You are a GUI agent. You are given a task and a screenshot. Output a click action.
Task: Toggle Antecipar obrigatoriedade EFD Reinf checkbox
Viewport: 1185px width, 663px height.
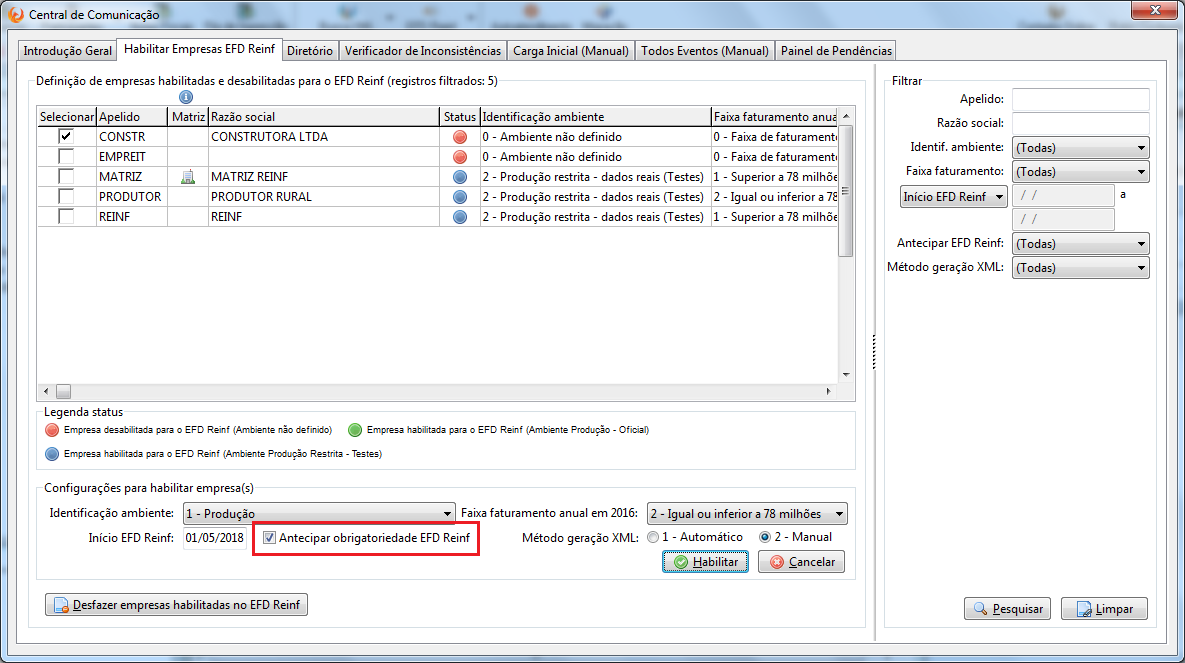270,538
